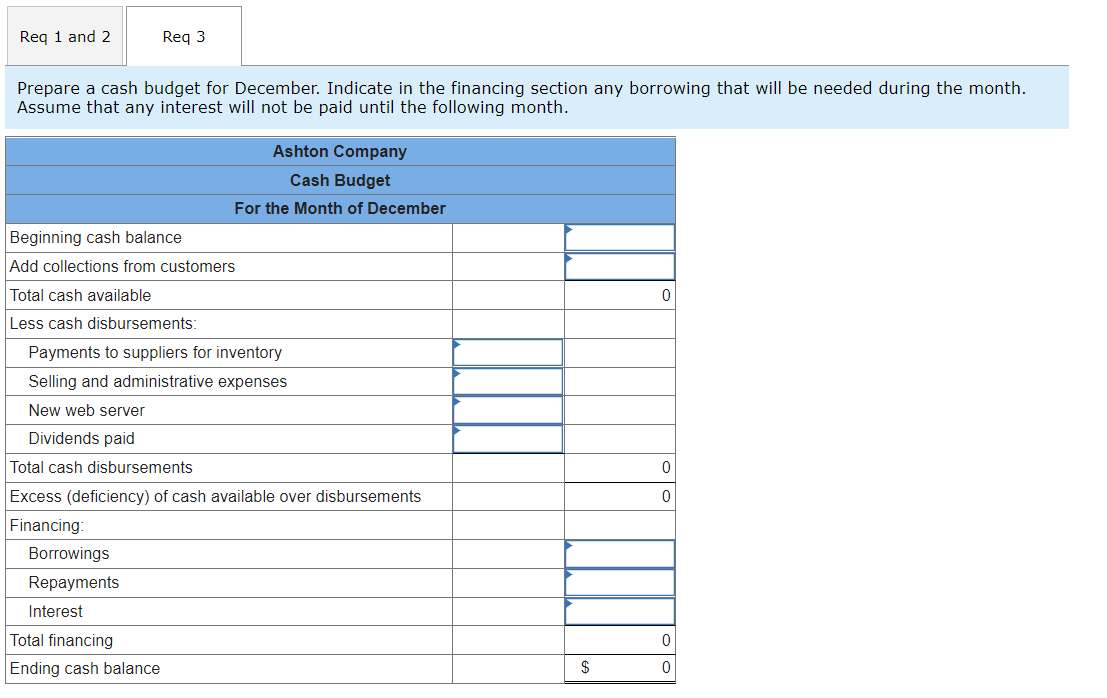The height and width of the screenshot is (698, 1107).
Task: Click the Cash Budget title header
Action: [340, 181]
